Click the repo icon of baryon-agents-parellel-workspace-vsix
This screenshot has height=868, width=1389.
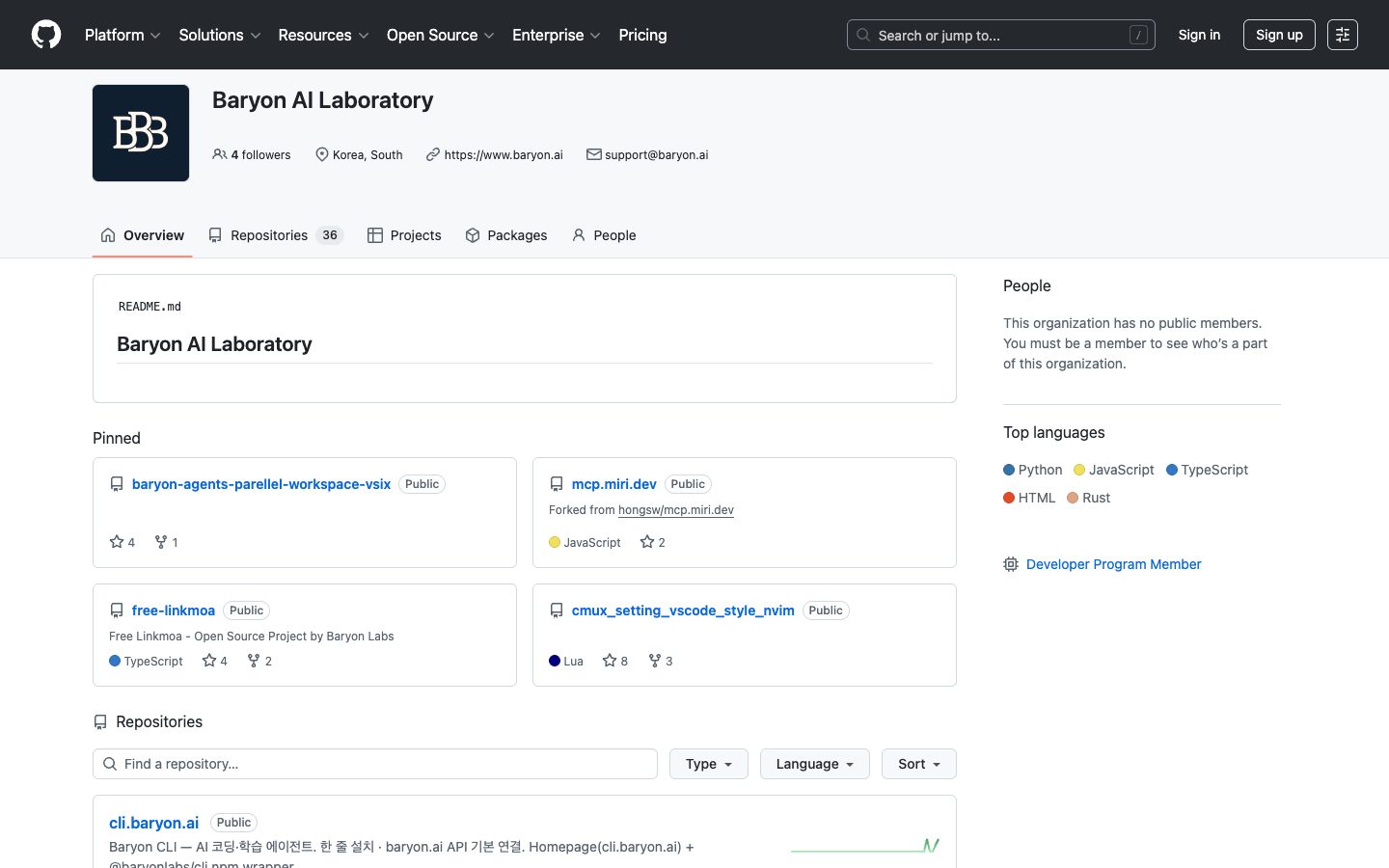pyautogui.click(x=117, y=484)
